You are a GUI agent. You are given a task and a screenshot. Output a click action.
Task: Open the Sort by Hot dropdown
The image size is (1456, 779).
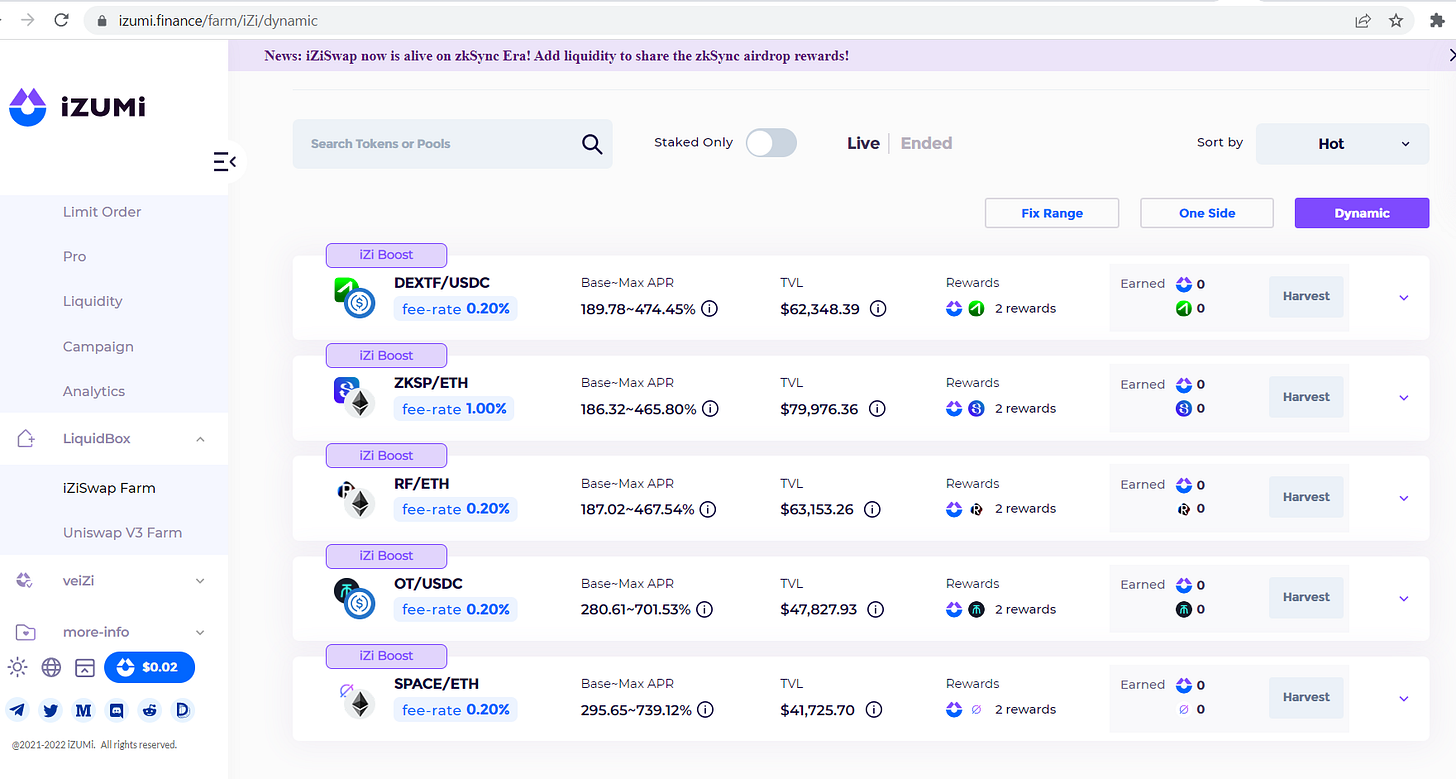tap(1342, 144)
